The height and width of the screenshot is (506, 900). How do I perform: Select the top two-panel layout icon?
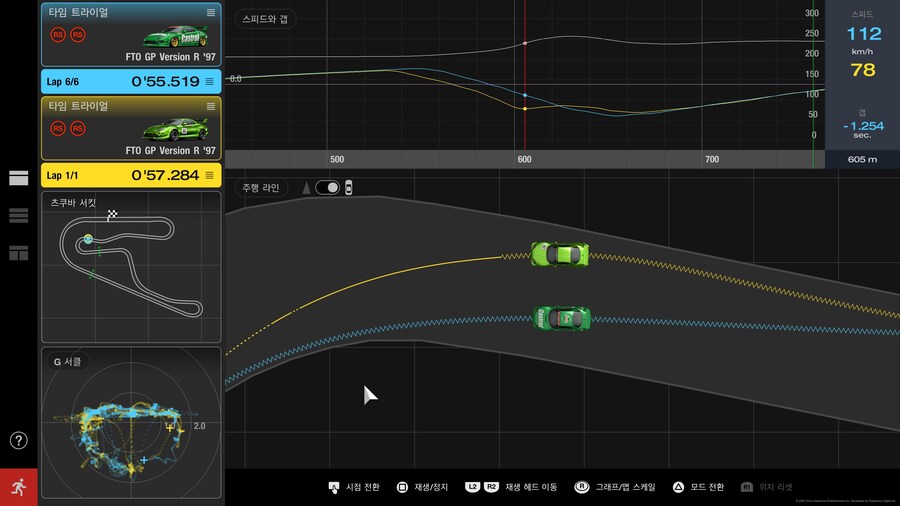pyautogui.click(x=18, y=178)
